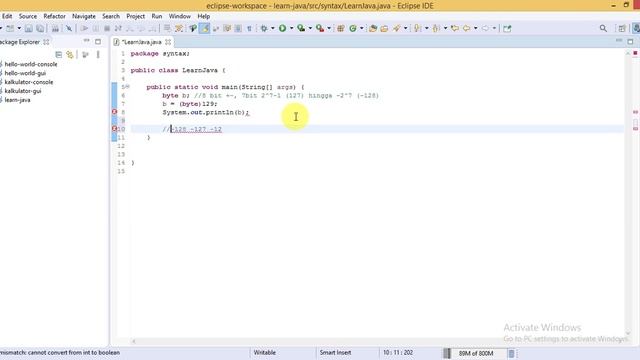Open the Window menu
This screenshot has height=360, width=640.
tap(180, 16)
